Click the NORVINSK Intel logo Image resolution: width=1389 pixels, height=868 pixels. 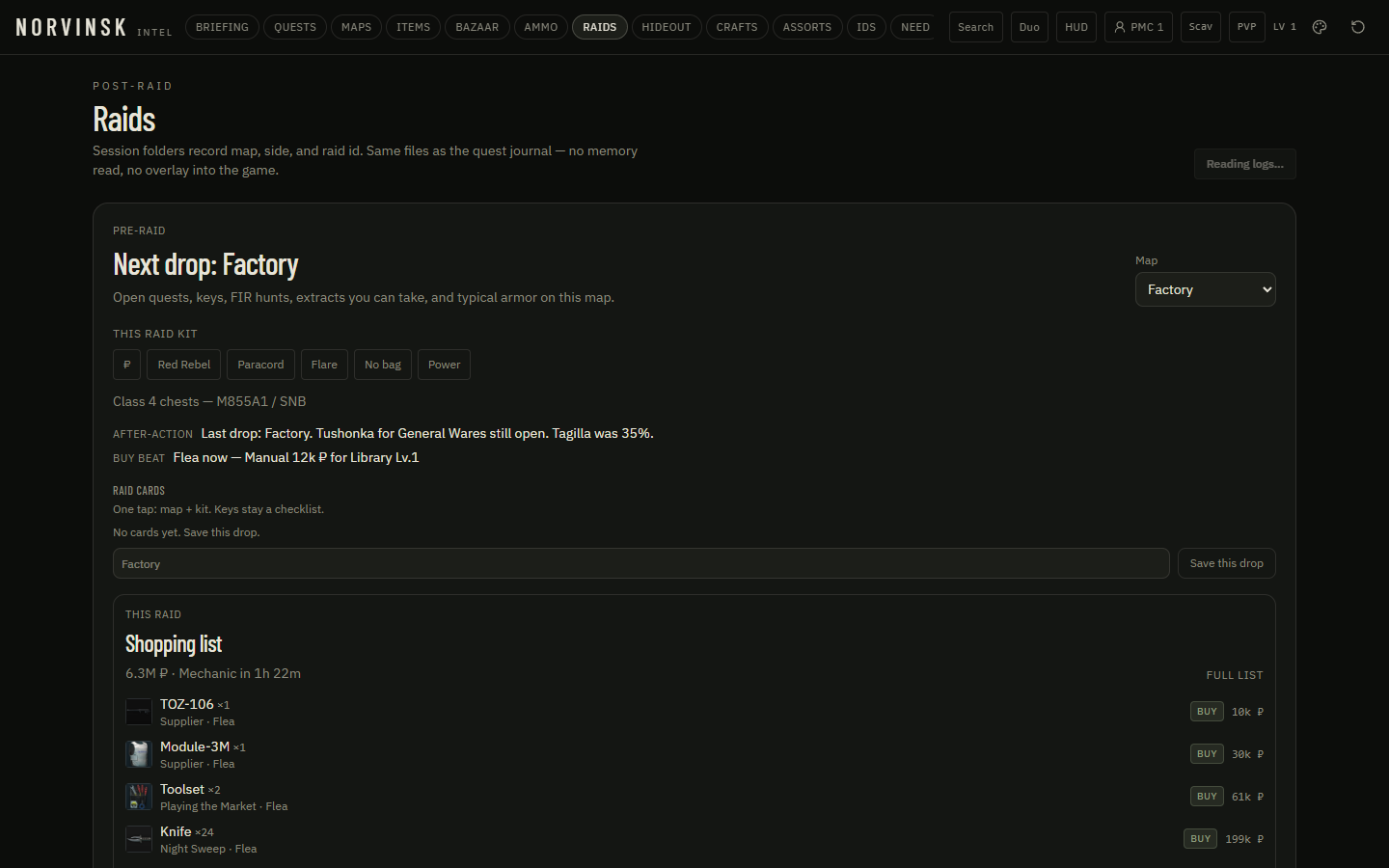coord(94,27)
